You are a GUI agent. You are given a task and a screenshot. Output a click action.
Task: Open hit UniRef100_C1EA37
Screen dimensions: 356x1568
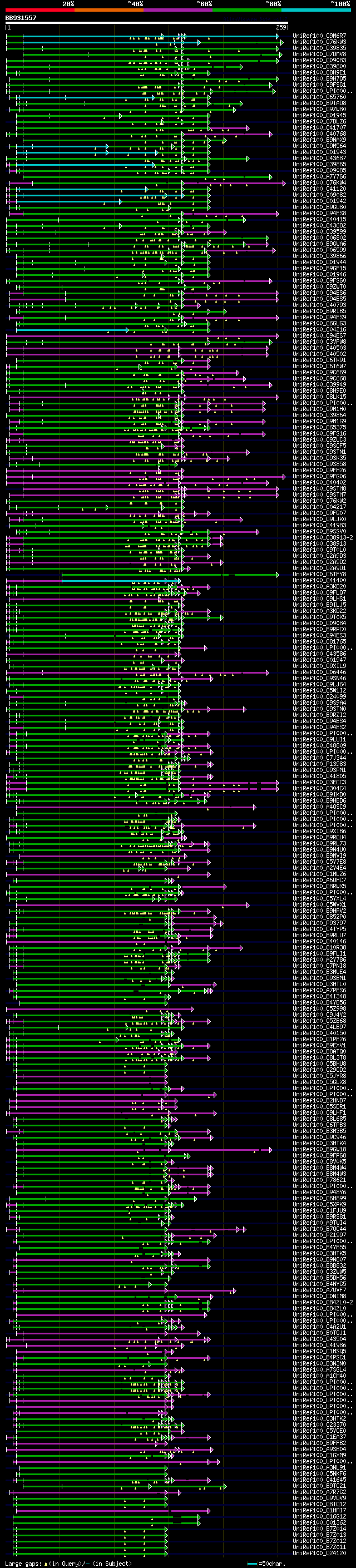pos(319,1437)
